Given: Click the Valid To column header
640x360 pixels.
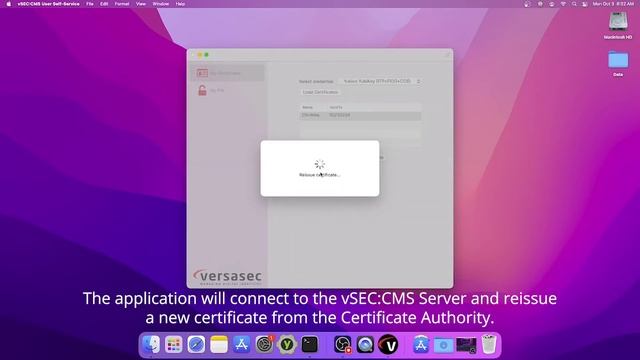Looking at the screenshot, I should (336, 107).
